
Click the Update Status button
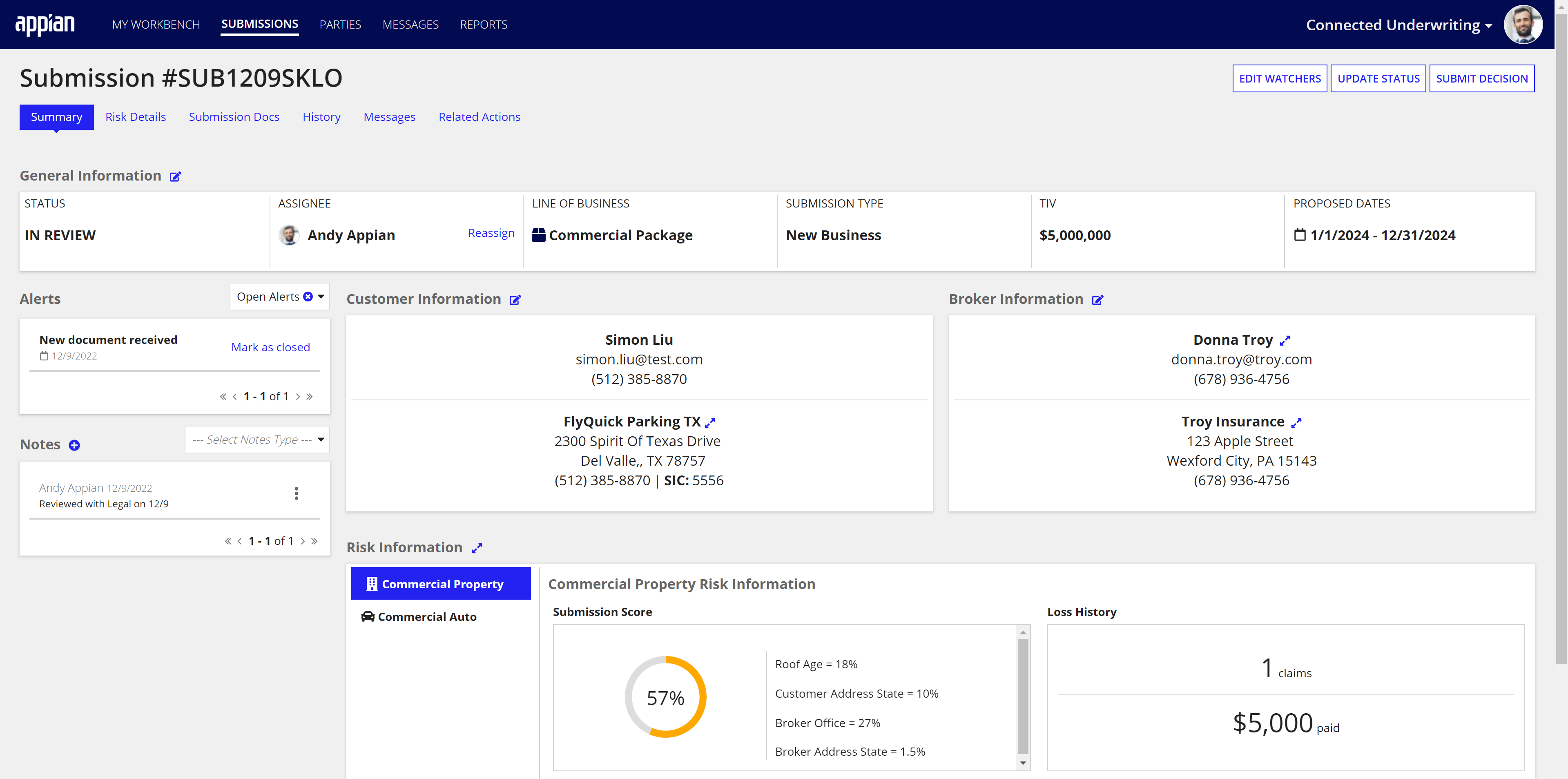click(x=1379, y=78)
